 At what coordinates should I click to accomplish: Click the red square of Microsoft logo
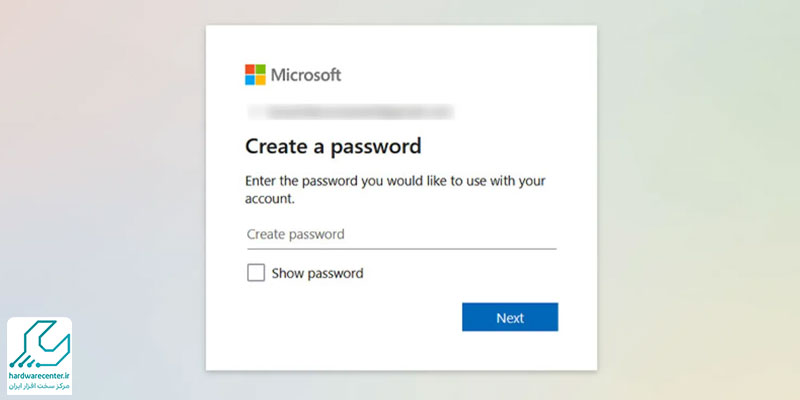(x=250, y=69)
